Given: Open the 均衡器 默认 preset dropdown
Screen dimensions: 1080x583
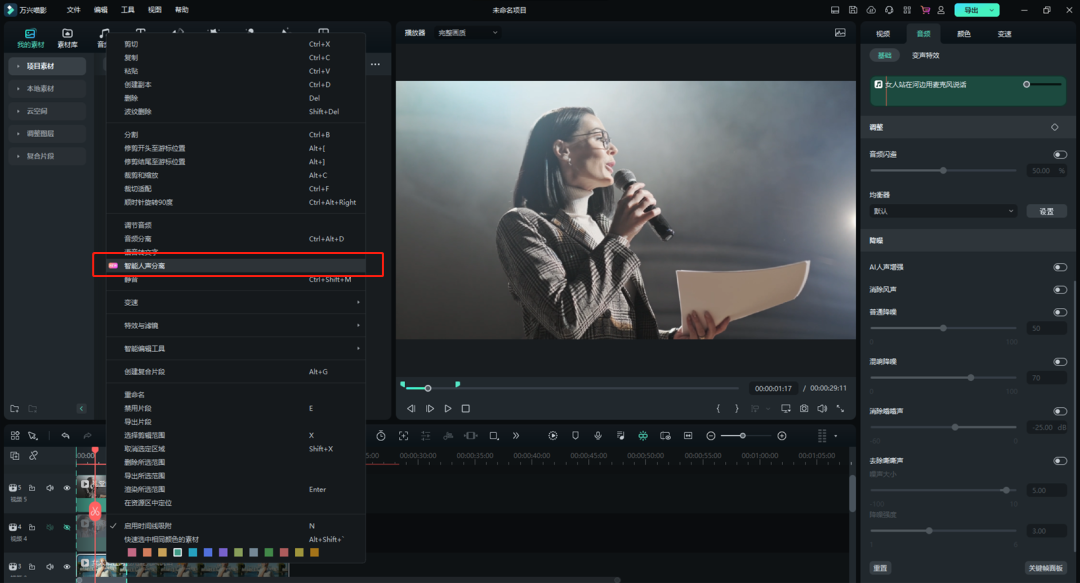Looking at the screenshot, I should click(943, 211).
